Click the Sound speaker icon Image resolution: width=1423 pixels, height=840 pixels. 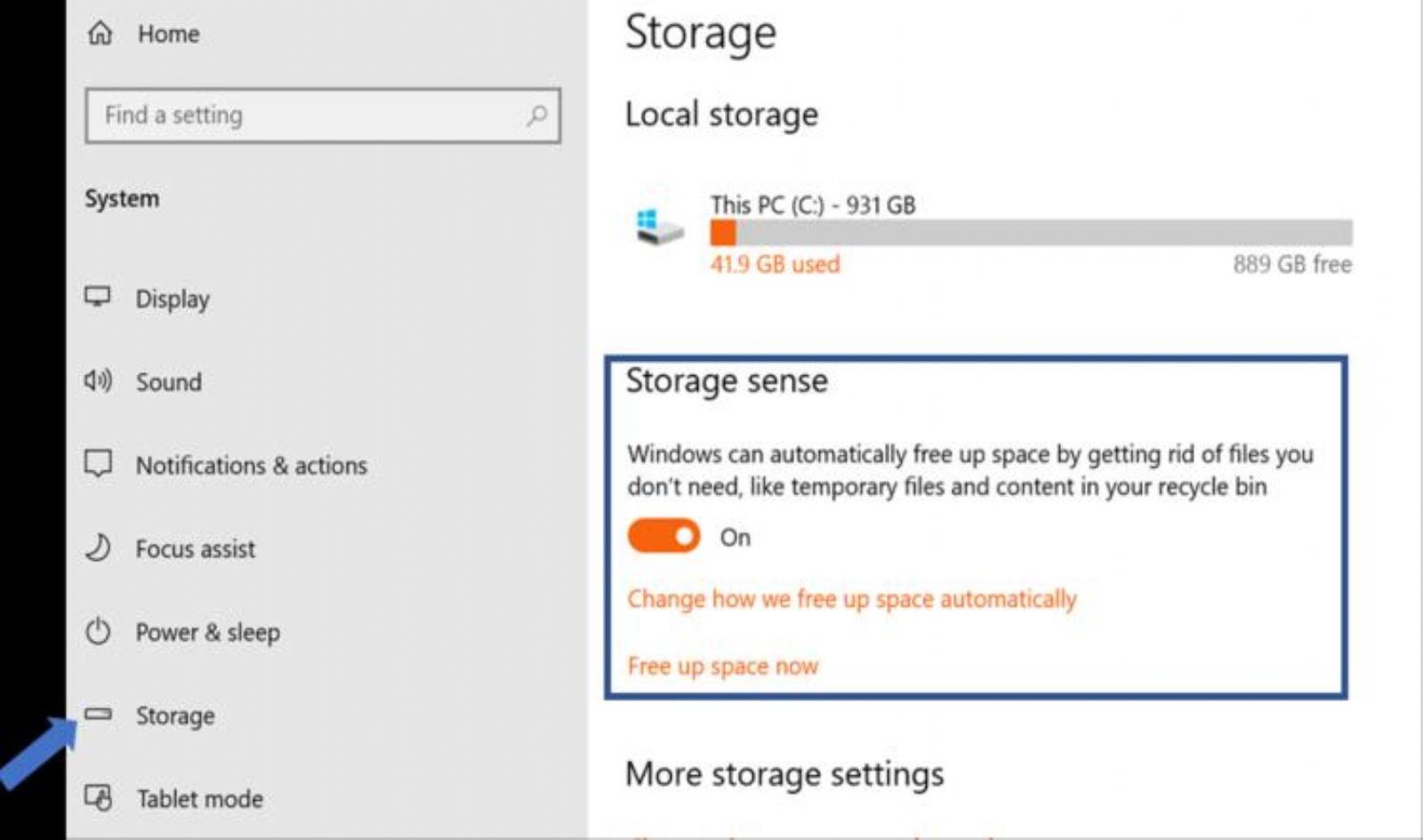tap(98, 381)
